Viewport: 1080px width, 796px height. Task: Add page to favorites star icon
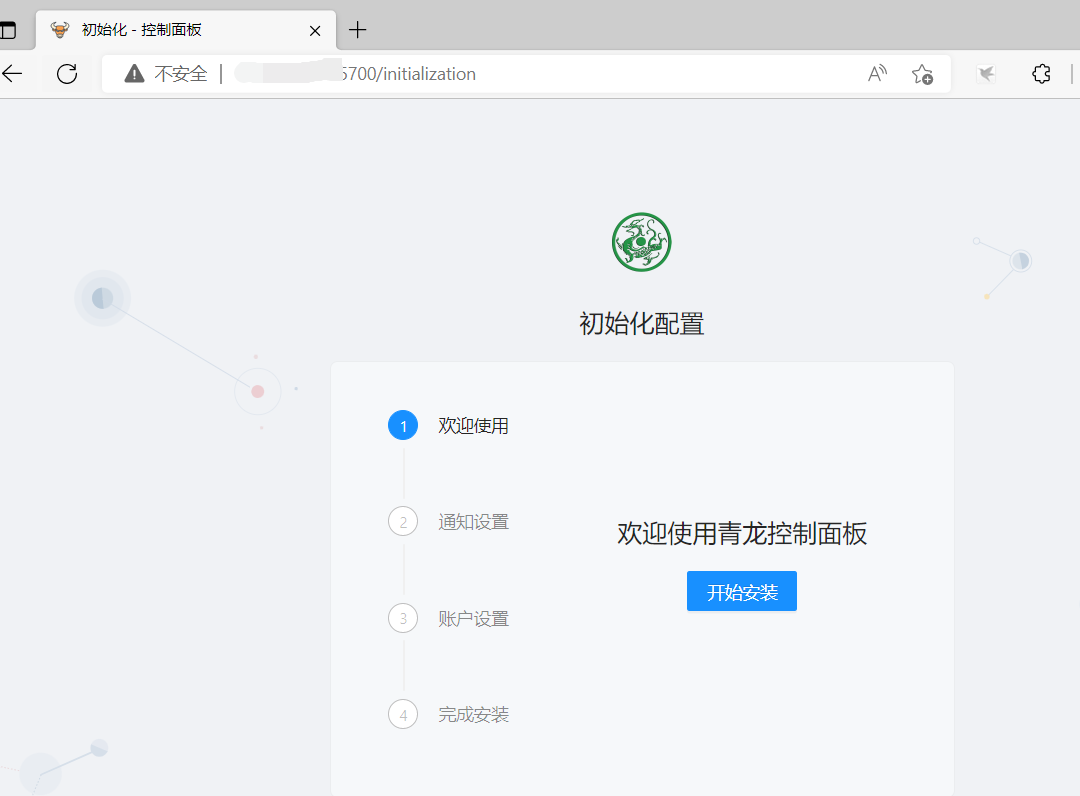pos(922,74)
